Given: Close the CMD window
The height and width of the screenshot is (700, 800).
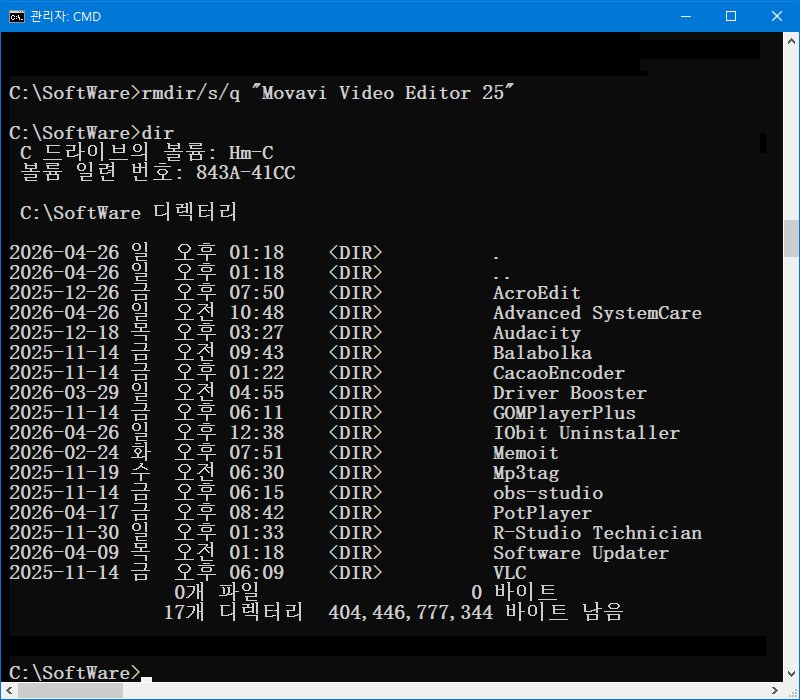Looking at the screenshot, I should (x=777, y=16).
